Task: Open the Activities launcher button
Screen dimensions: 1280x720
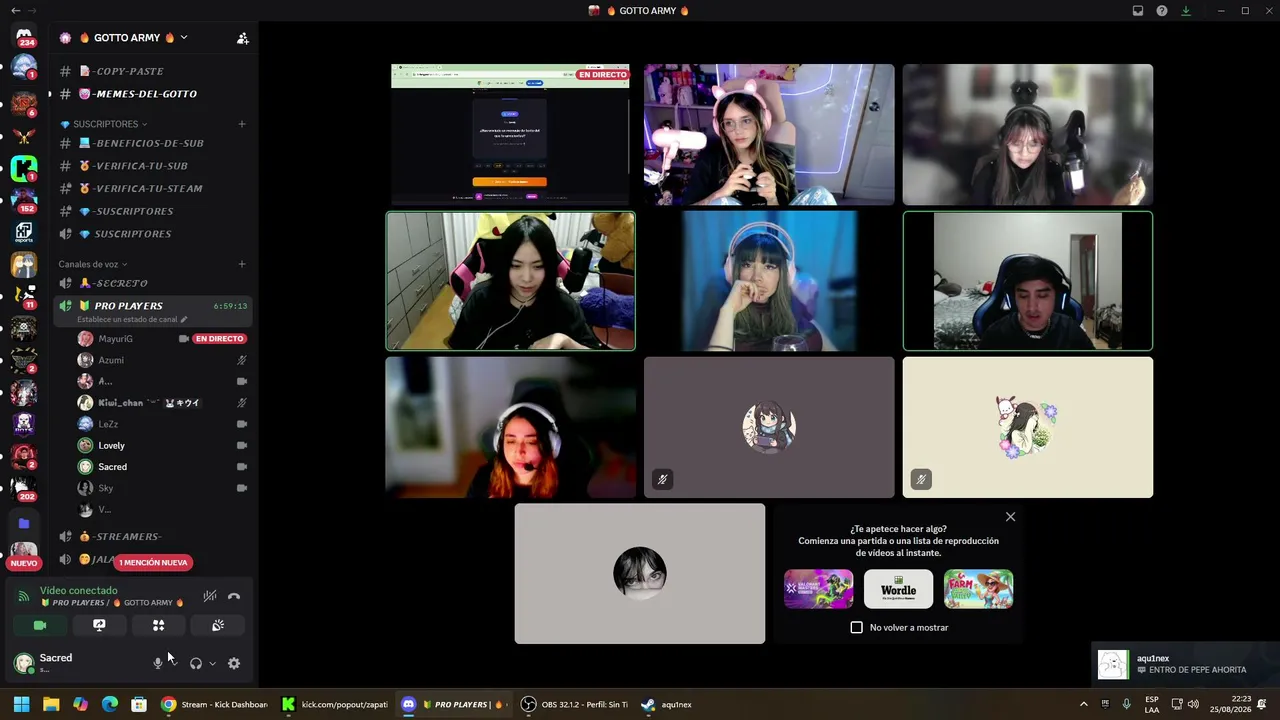Action: [x=158, y=625]
